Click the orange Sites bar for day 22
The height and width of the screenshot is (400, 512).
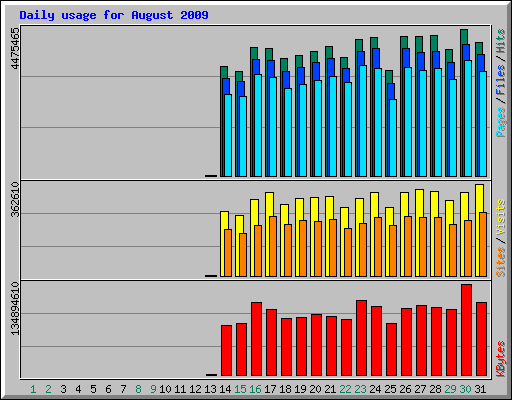(x=348, y=252)
